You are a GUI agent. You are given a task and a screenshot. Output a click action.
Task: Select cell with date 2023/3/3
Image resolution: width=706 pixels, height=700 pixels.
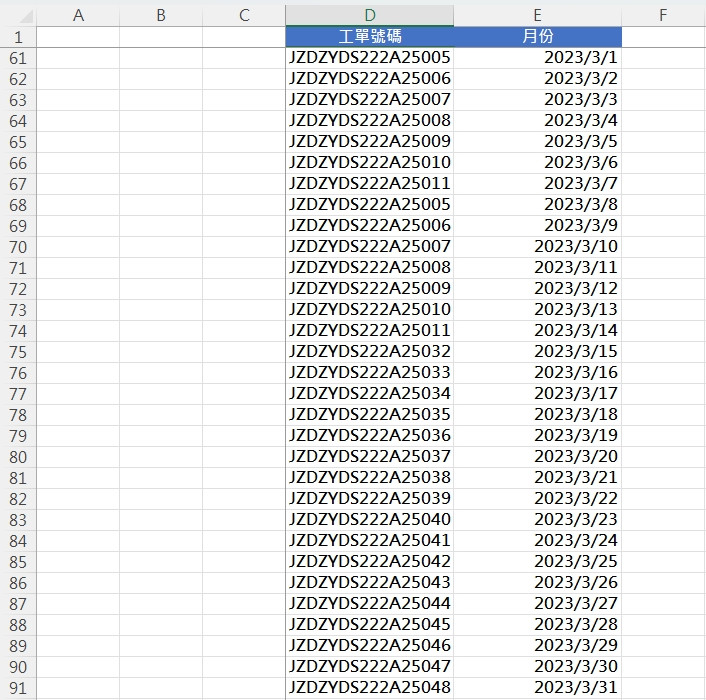click(x=538, y=99)
